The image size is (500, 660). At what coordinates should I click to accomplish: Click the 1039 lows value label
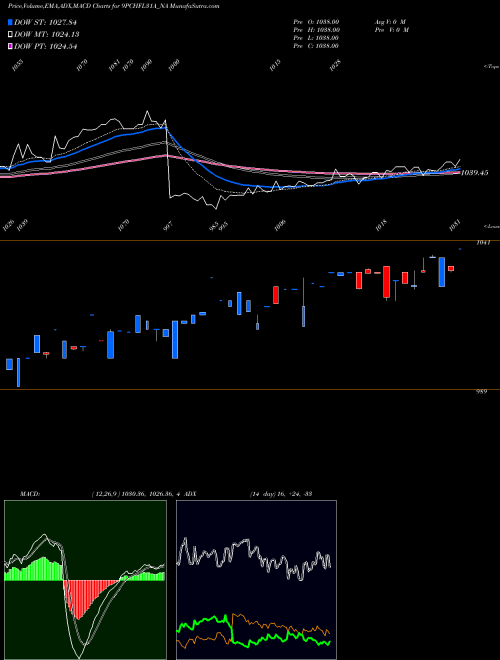pos(22,226)
